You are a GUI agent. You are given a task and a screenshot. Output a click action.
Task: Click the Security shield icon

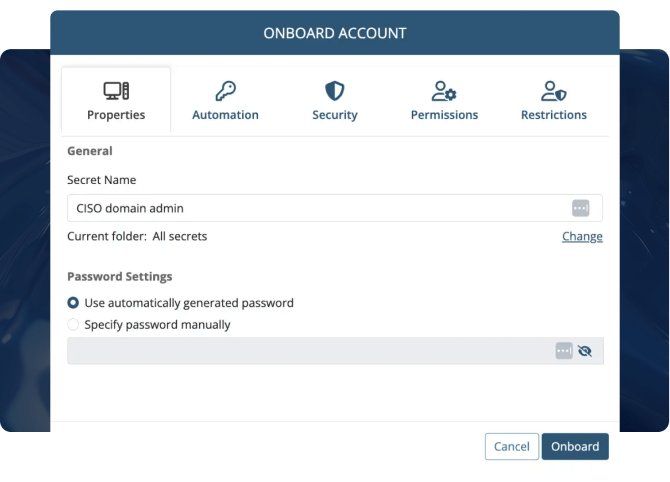click(335, 91)
